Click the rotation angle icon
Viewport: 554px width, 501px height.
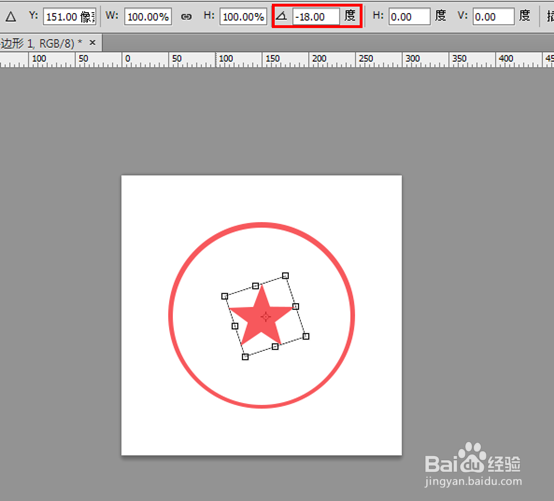(x=282, y=16)
